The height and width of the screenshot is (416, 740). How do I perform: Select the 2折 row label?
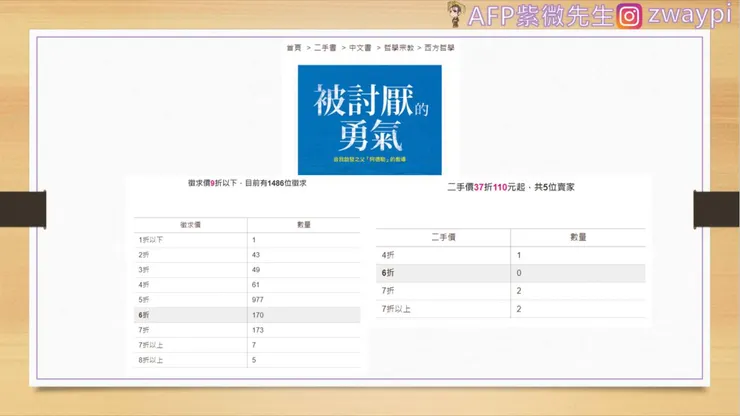point(144,255)
